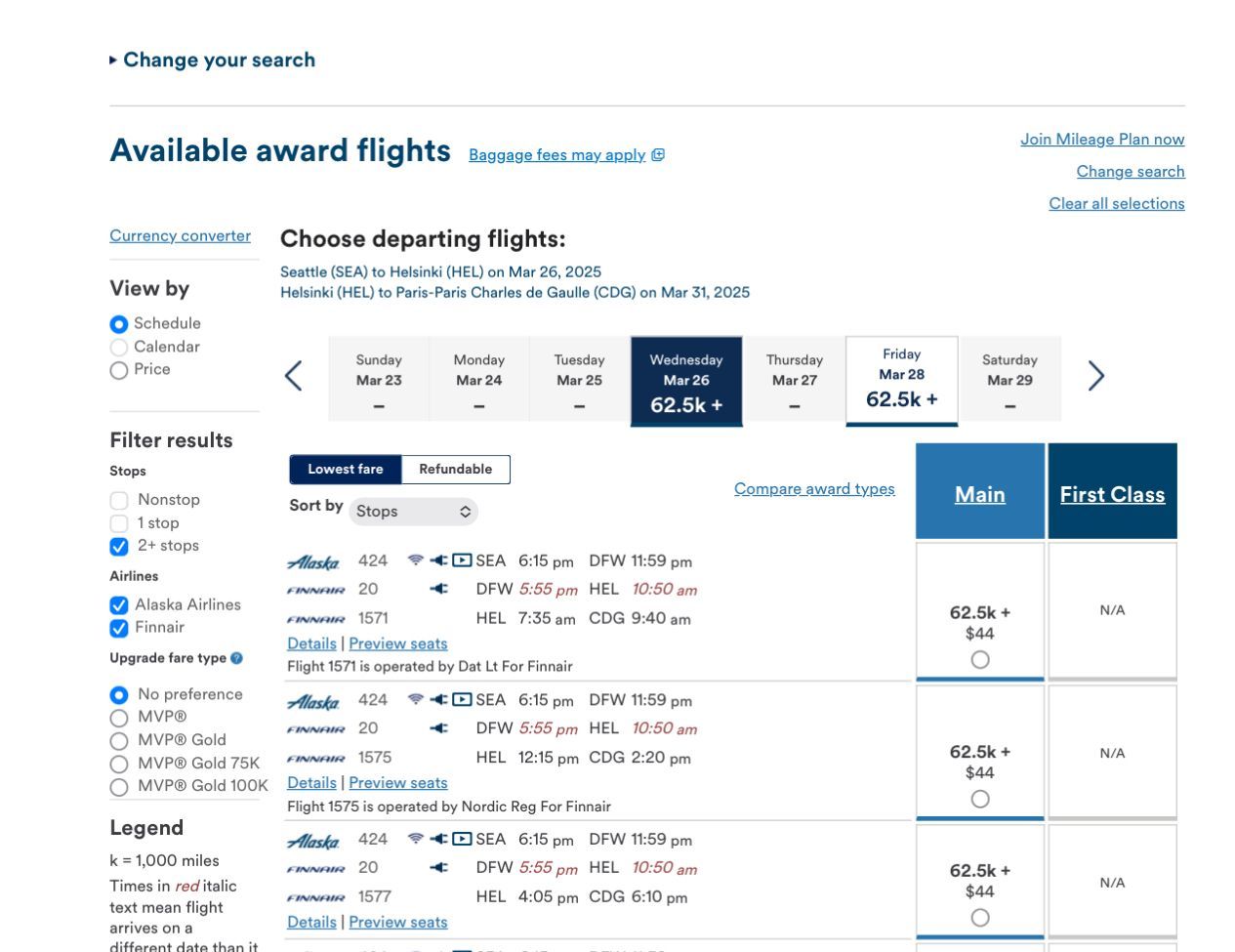The height and width of the screenshot is (952, 1235).
Task: Open Preview seats for flight 1575 itinerary
Action: pos(398,782)
